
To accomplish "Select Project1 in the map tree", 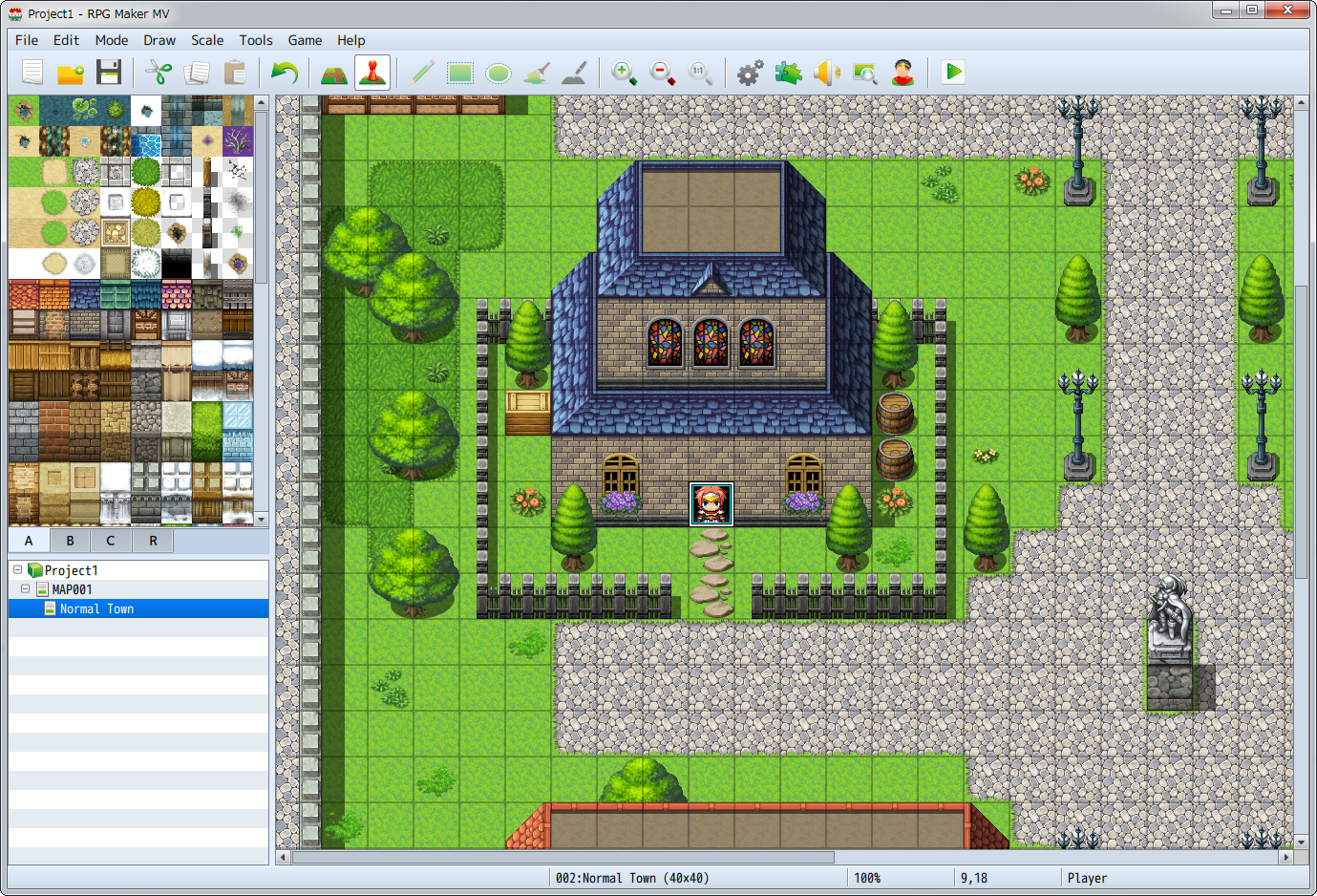I will pos(71,570).
